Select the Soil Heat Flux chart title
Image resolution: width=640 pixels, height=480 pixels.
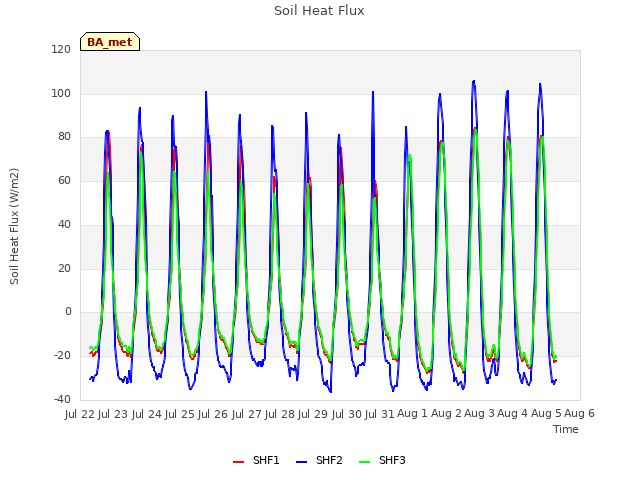319,10
